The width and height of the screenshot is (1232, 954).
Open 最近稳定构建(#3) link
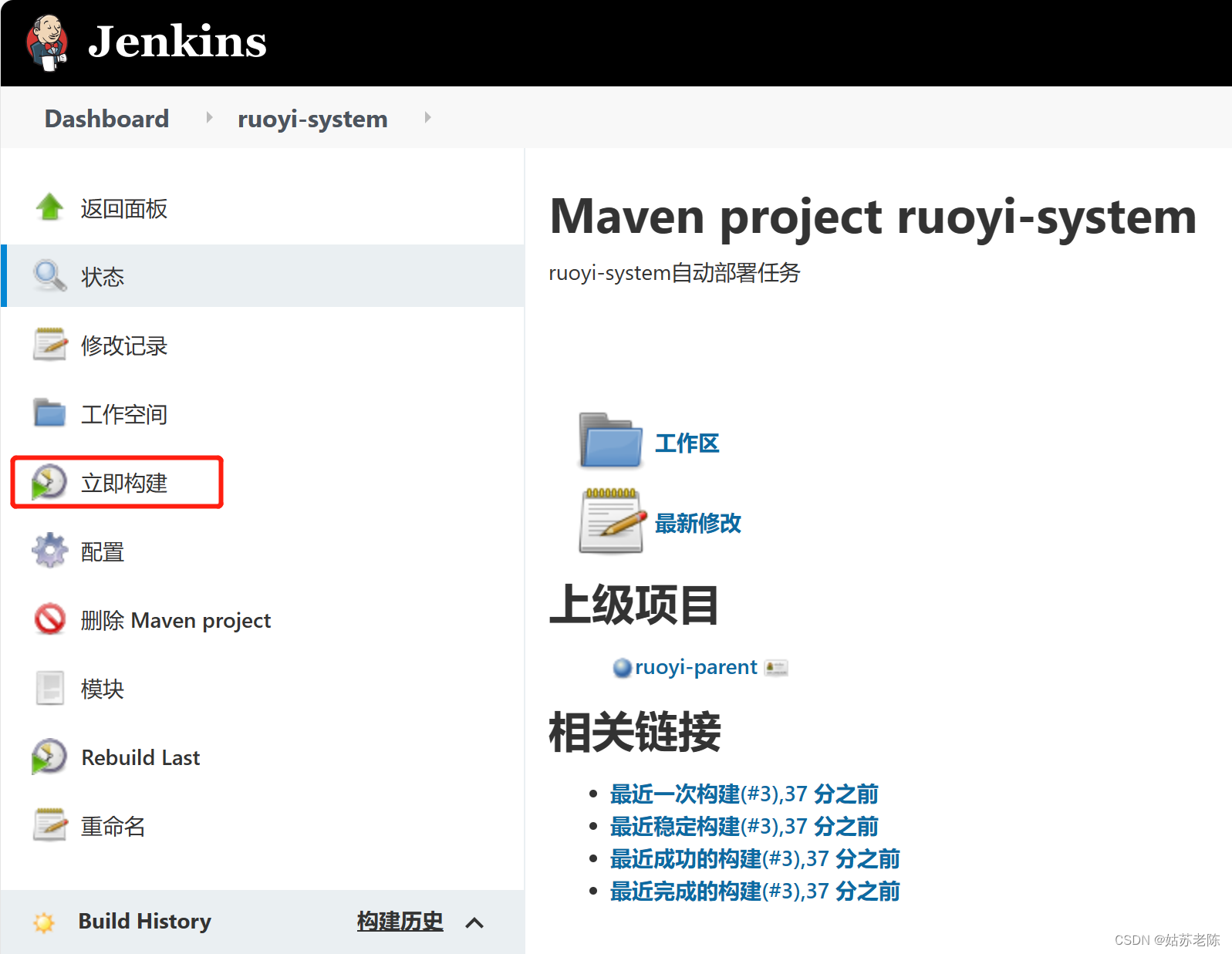point(744,826)
